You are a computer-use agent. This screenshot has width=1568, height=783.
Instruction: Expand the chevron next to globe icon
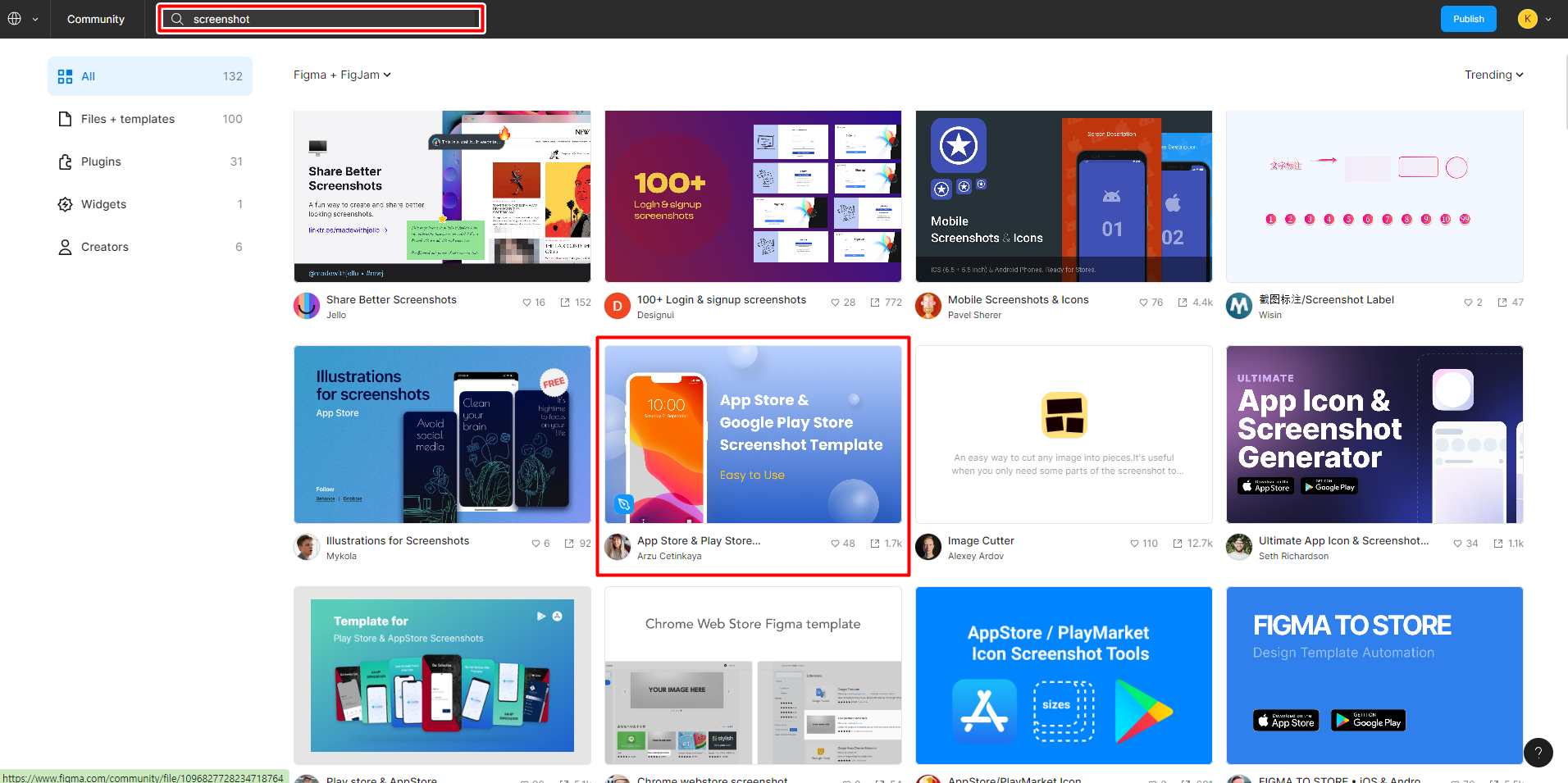point(35,20)
